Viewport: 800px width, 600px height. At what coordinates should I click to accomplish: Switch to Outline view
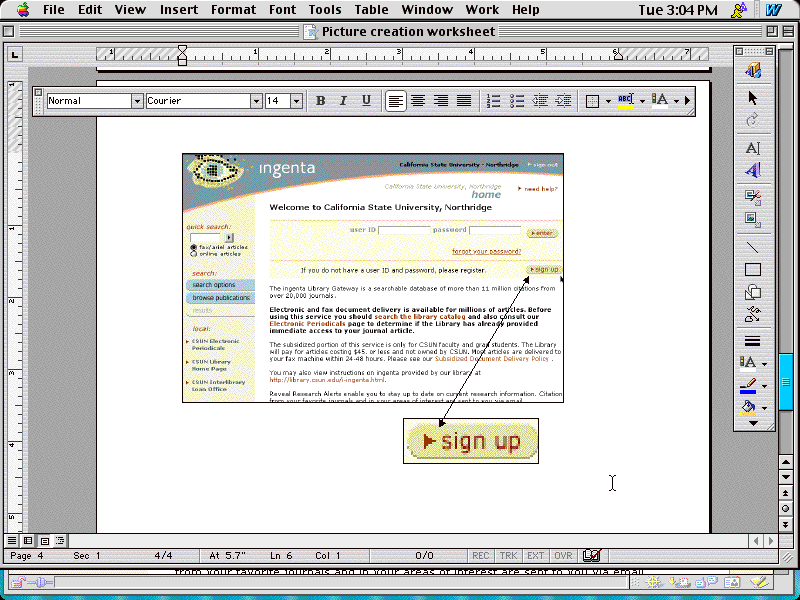(x=60, y=540)
